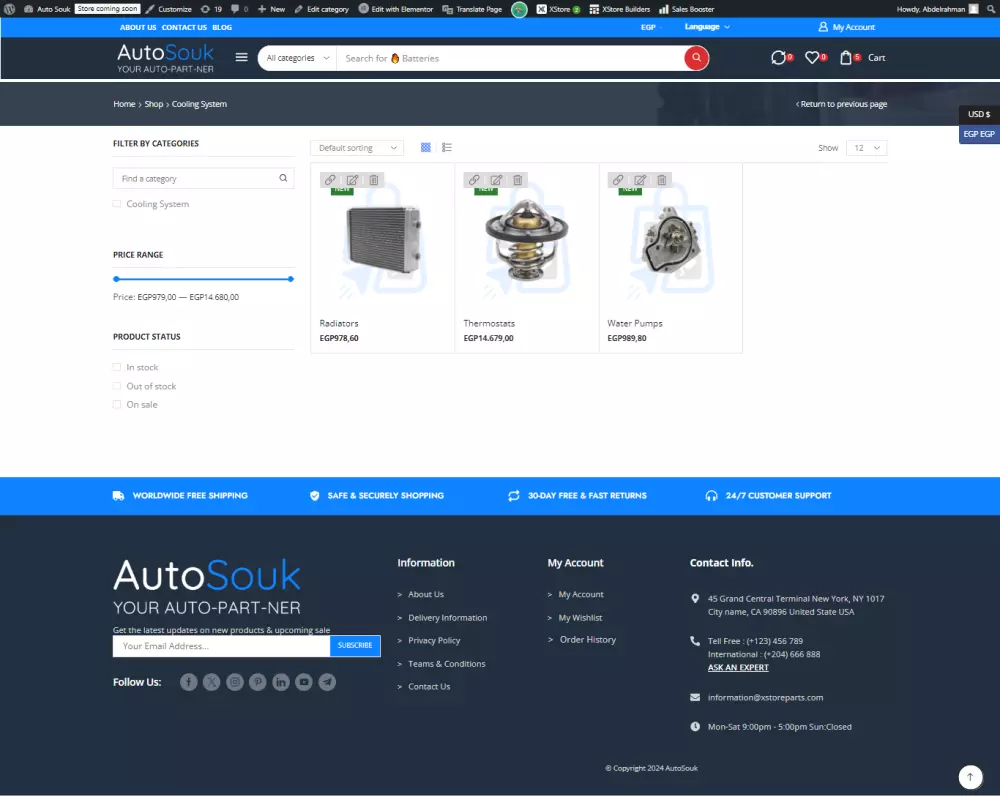This screenshot has height=797, width=1000.
Task: Click the back-to-top arrow button
Action: (970, 777)
